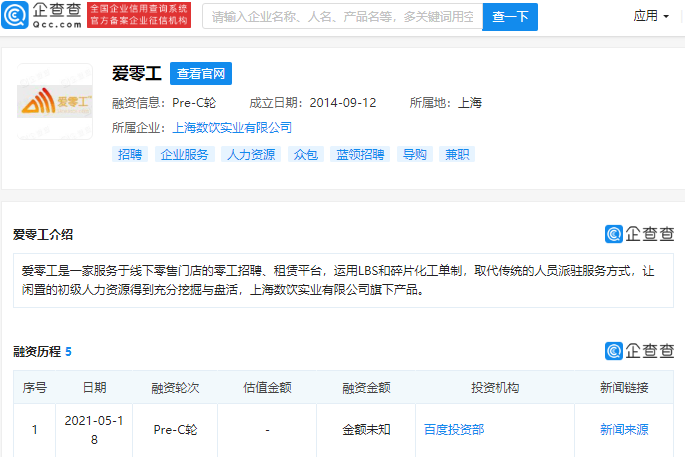
Task: Select the 企业服务 tag
Action: pyautogui.click(x=184, y=154)
